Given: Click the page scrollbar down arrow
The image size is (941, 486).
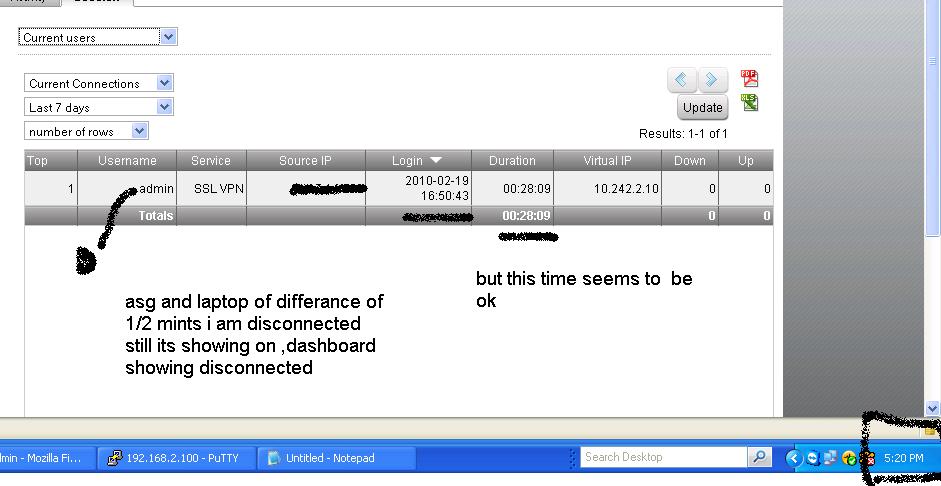Looking at the screenshot, I should [x=932, y=408].
